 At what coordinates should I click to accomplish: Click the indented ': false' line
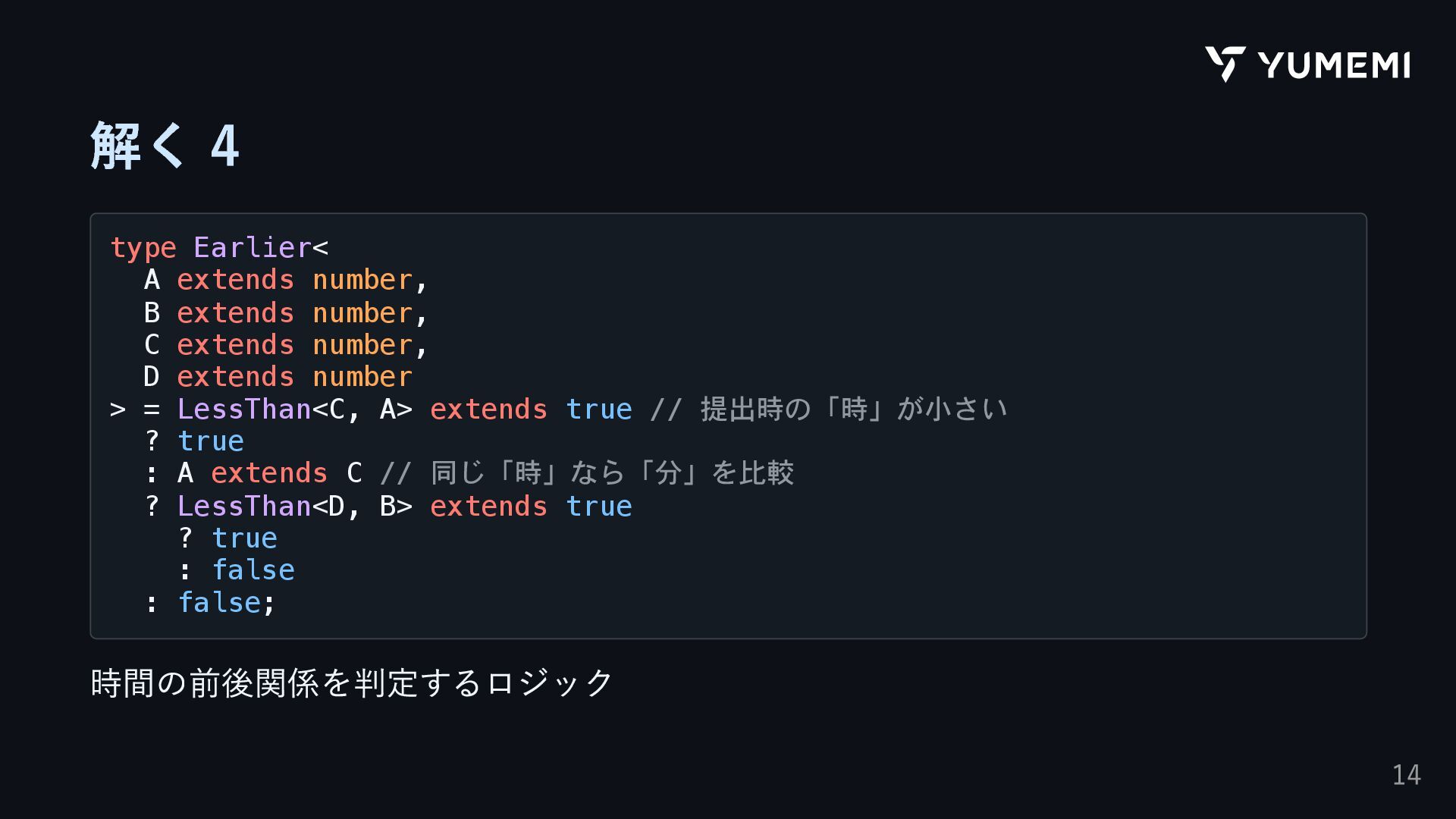click(x=237, y=570)
